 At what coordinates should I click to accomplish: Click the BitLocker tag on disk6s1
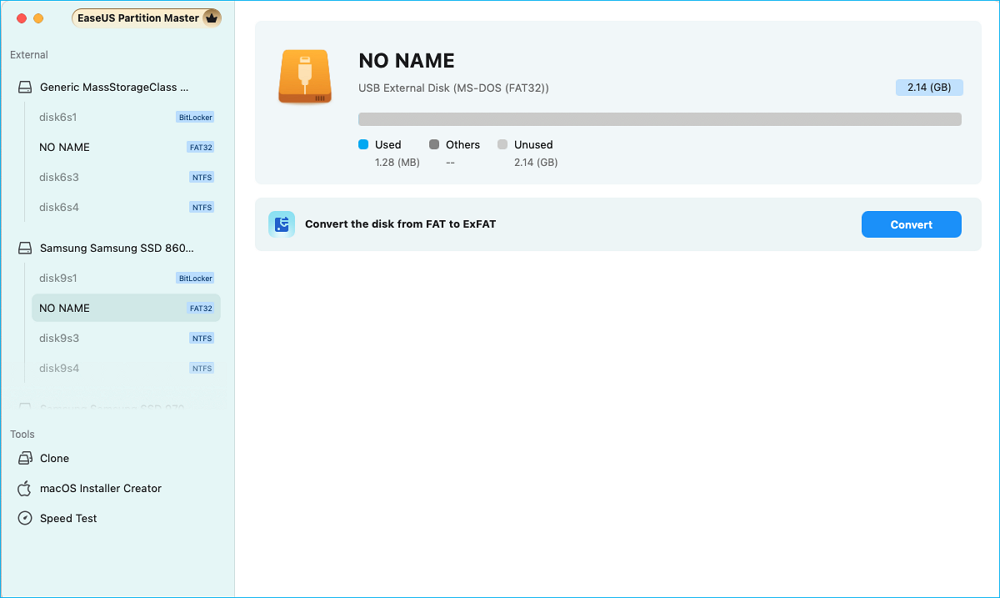pyautogui.click(x=195, y=117)
